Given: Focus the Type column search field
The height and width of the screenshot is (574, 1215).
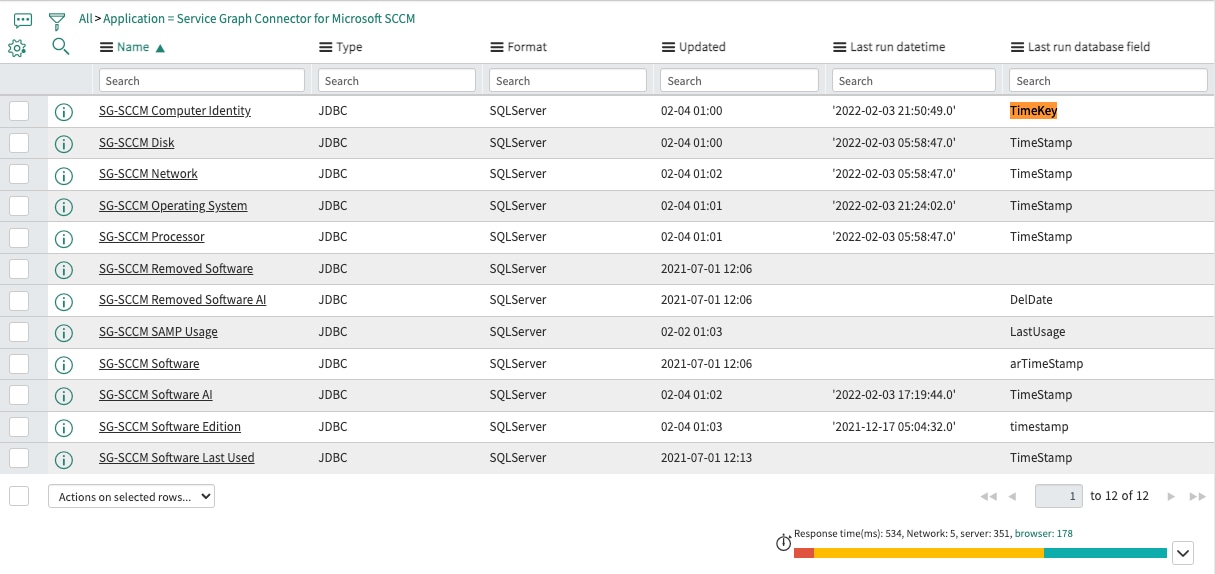Looking at the screenshot, I should pos(397,80).
